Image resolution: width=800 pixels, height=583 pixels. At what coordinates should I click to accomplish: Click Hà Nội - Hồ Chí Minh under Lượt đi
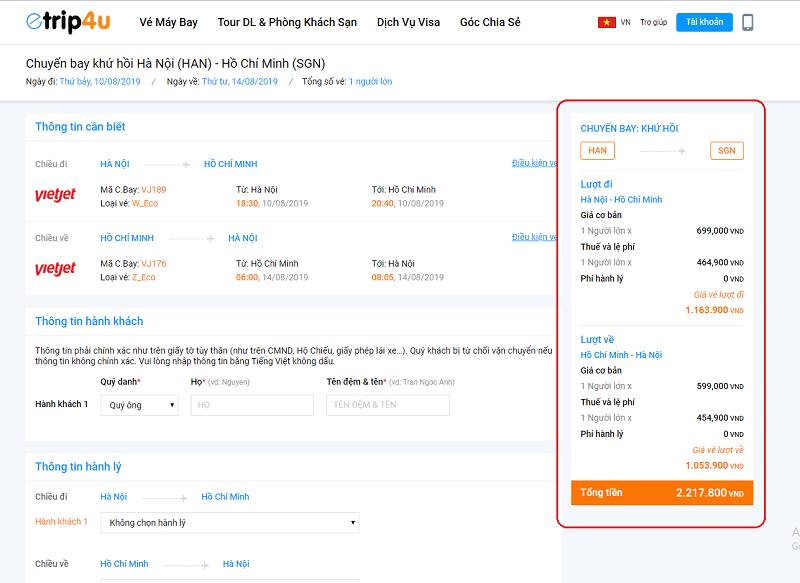[621, 200]
